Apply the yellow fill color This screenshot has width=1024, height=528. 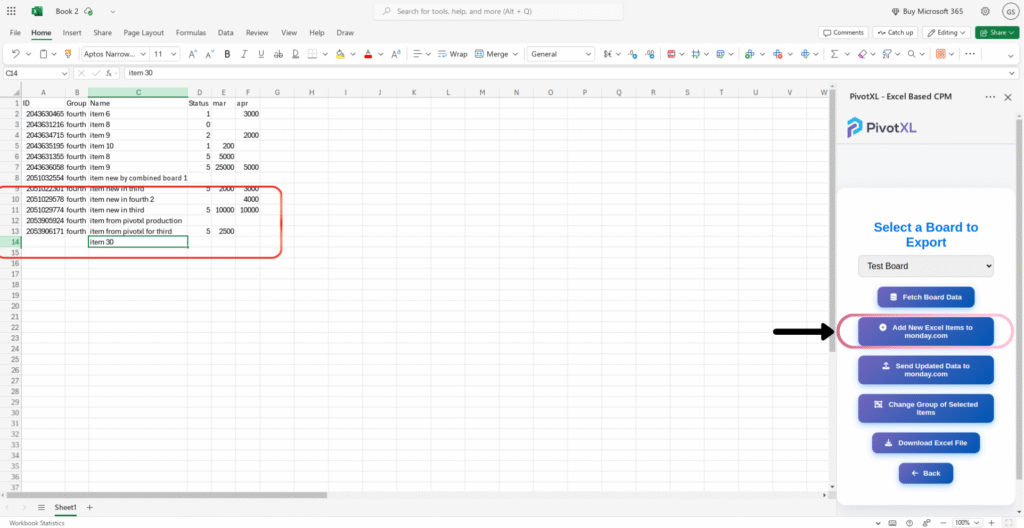point(340,54)
